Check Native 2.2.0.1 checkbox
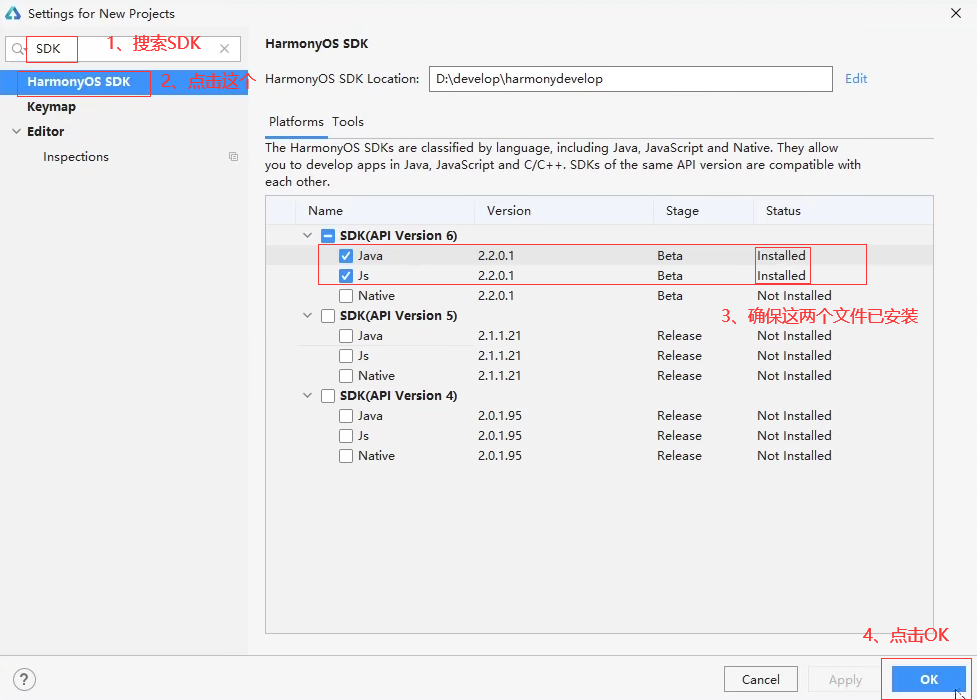The height and width of the screenshot is (700, 977). tap(346, 295)
